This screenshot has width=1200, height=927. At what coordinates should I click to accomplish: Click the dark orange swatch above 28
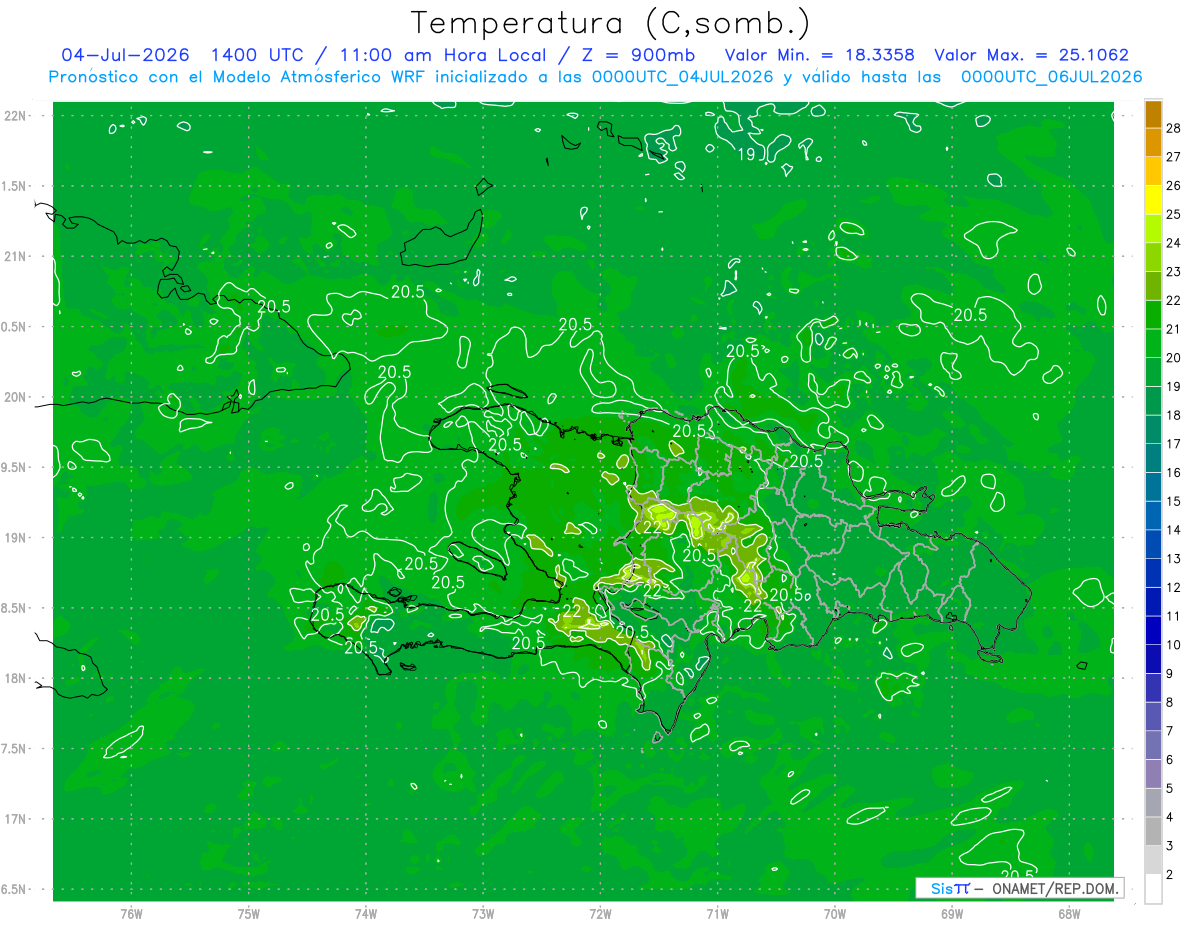point(1153,114)
